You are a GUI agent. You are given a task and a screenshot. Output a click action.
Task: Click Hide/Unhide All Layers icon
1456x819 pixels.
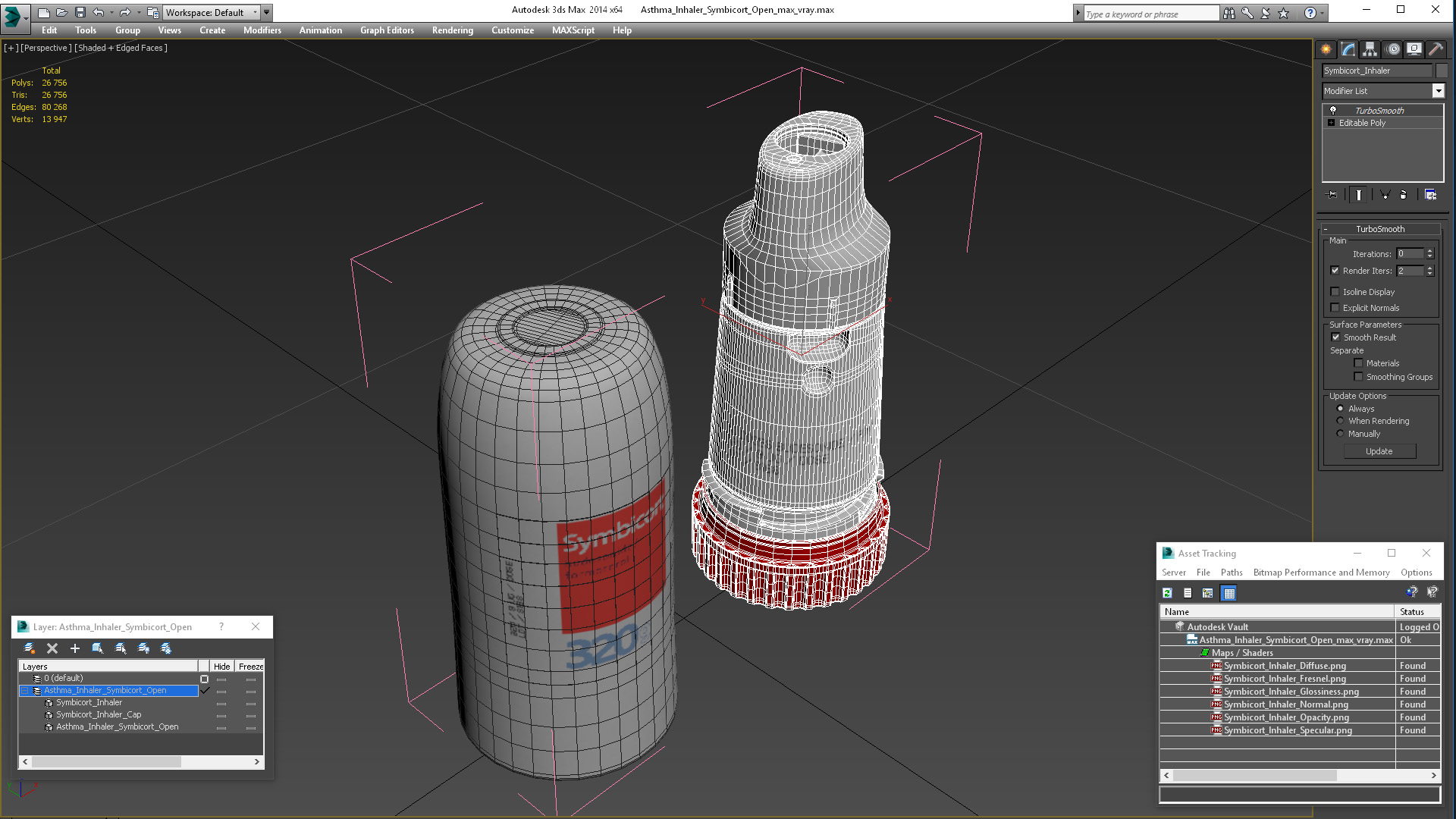[x=143, y=648]
